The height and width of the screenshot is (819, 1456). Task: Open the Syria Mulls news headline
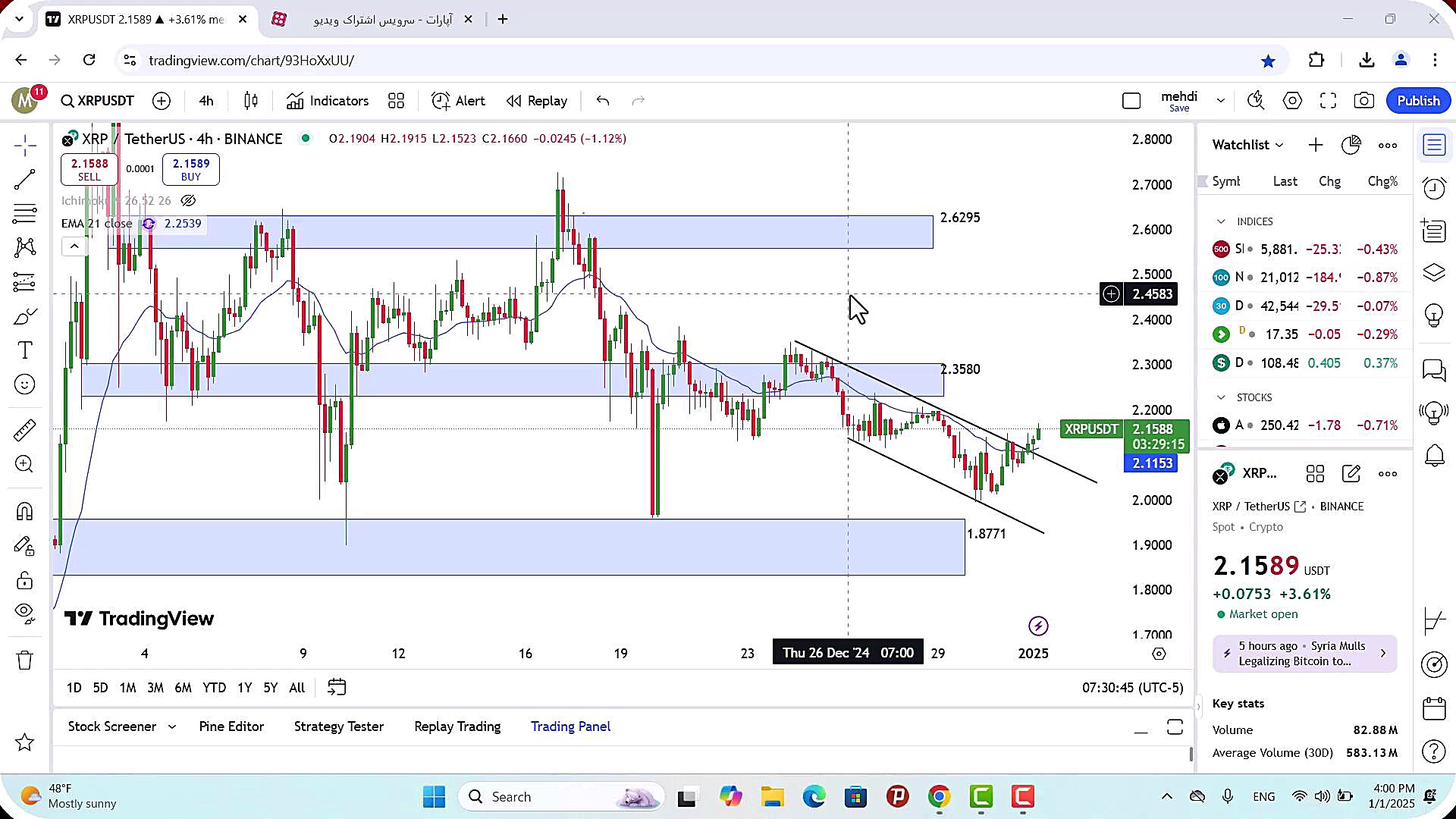[x=1304, y=654]
